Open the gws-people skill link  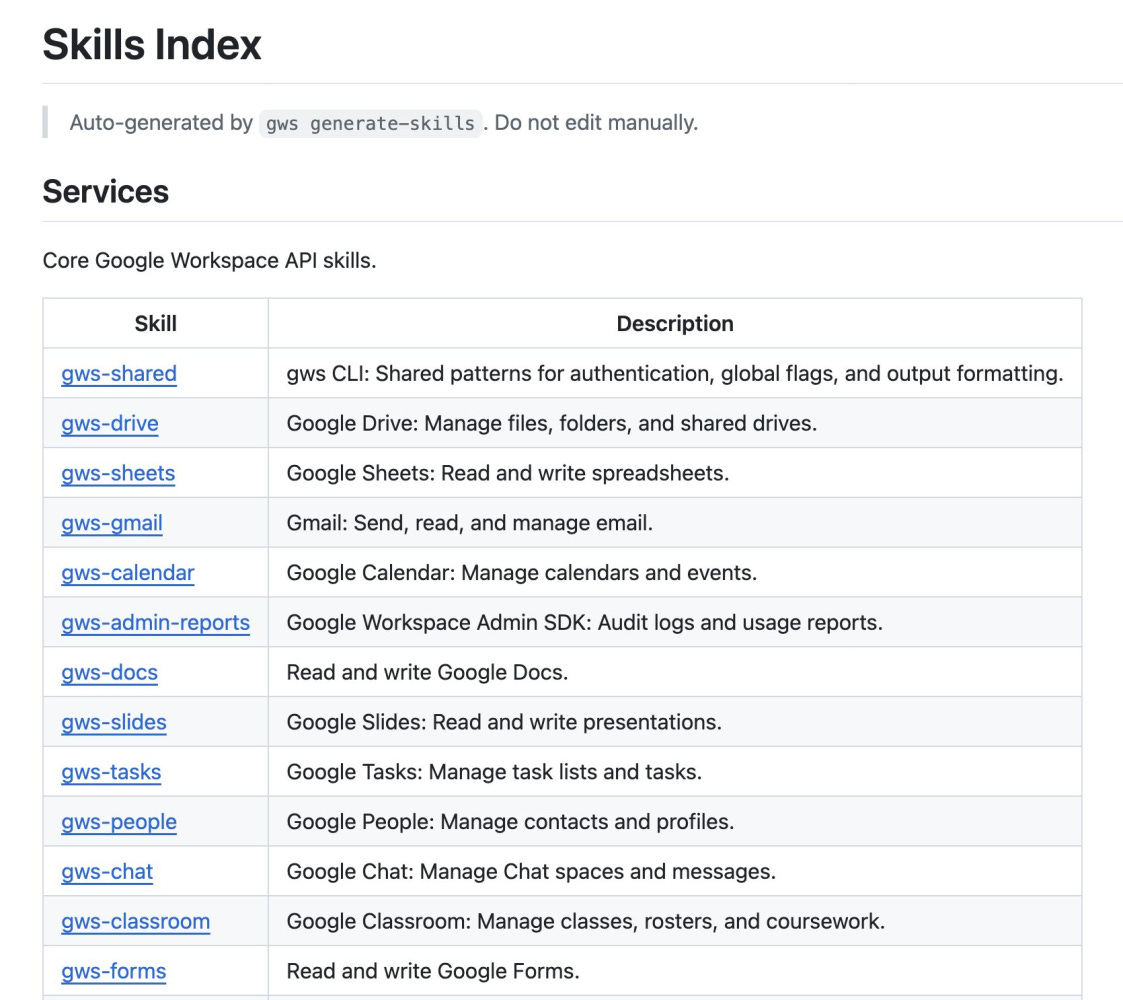tap(119, 822)
